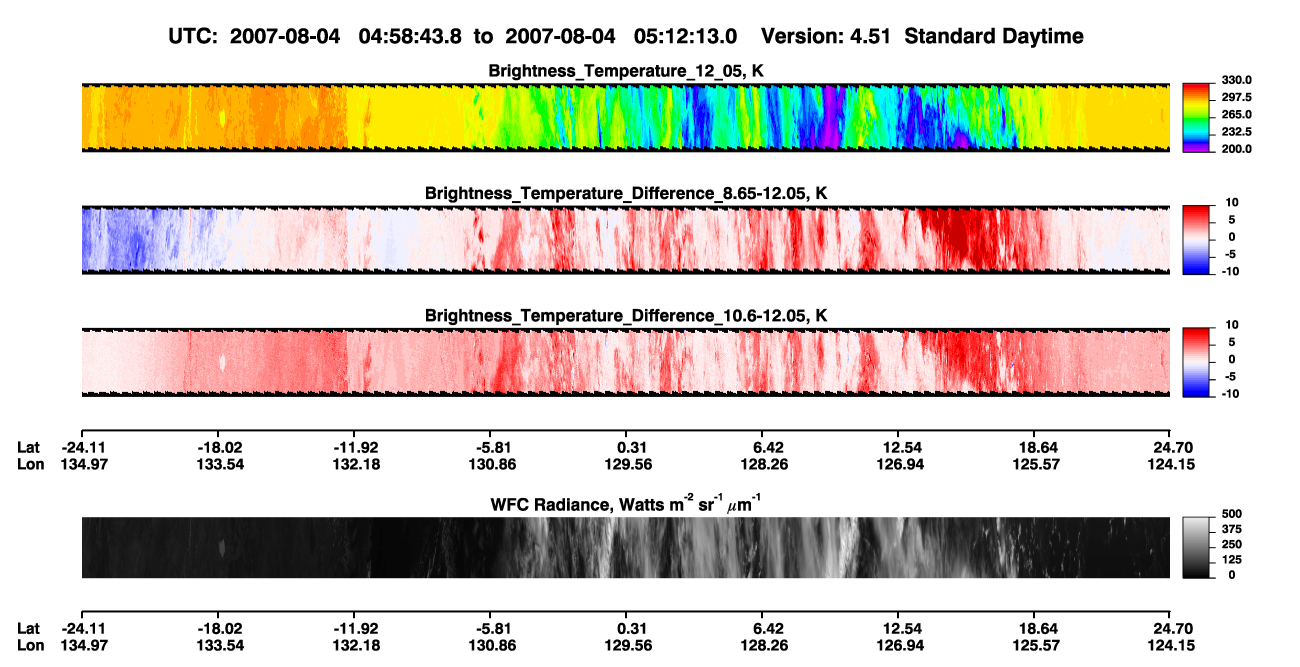Click the 'Lat' row label on the bottom axis
Screen dimensions: 1300x667
(28, 628)
